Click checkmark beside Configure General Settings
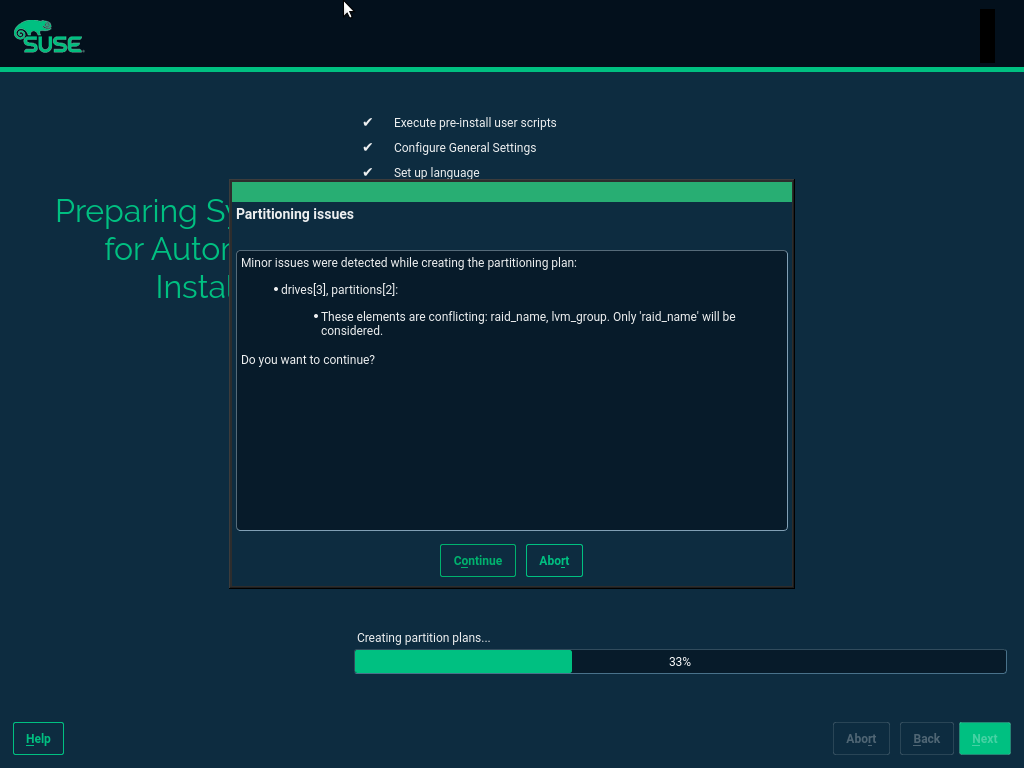Image resolution: width=1024 pixels, height=768 pixels. click(x=367, y=147)
